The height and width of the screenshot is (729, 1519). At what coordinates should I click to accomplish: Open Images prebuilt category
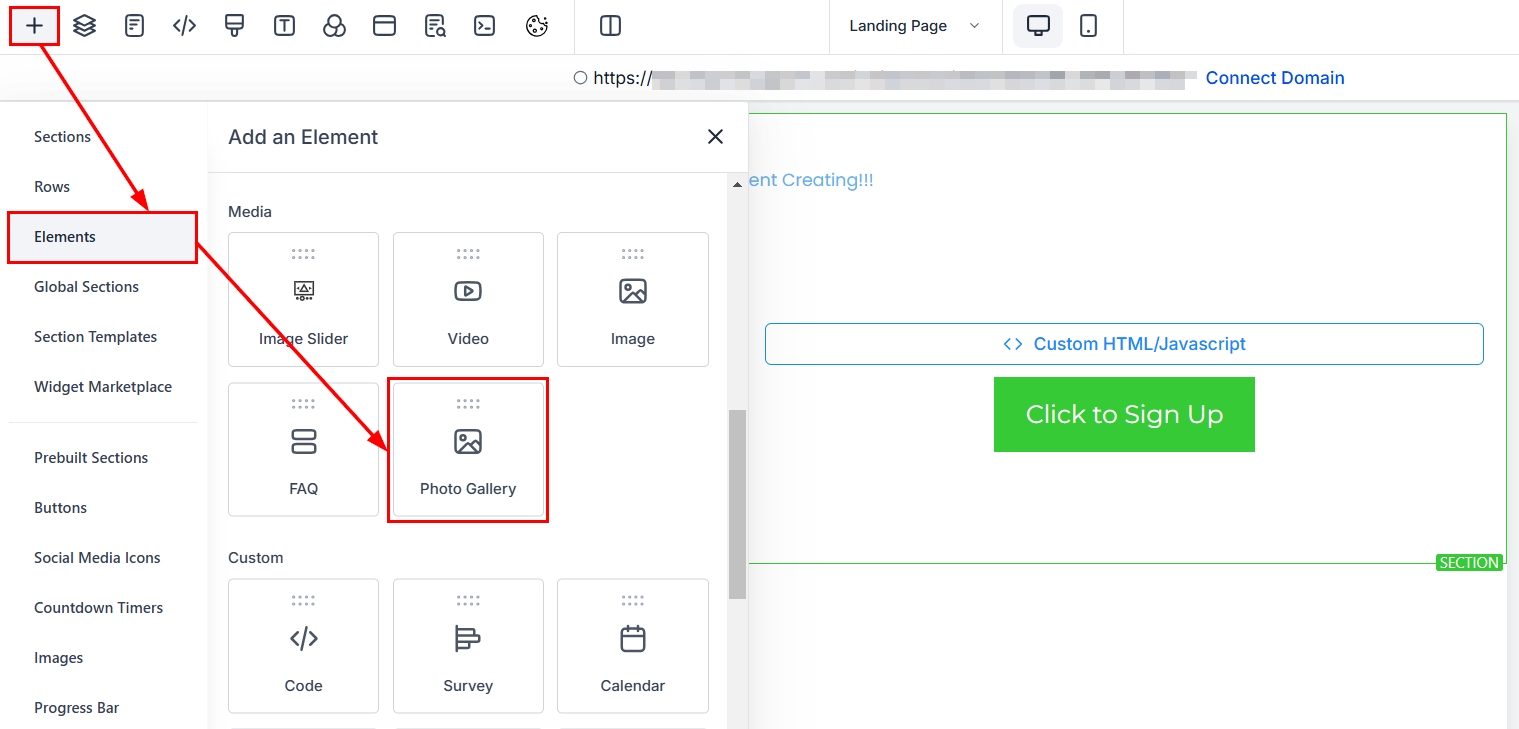click(x=58, y=658)
